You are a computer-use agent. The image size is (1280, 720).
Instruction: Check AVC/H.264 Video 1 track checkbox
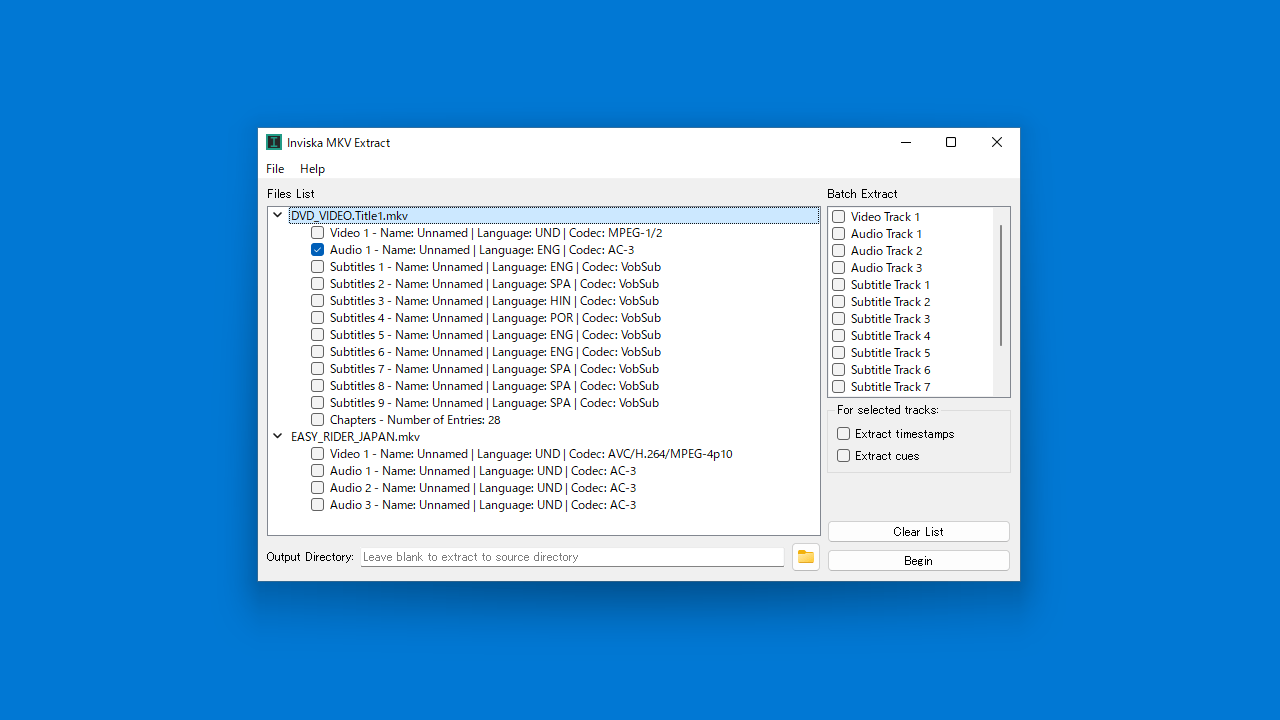pyautogui.click(x=317, y=454)
